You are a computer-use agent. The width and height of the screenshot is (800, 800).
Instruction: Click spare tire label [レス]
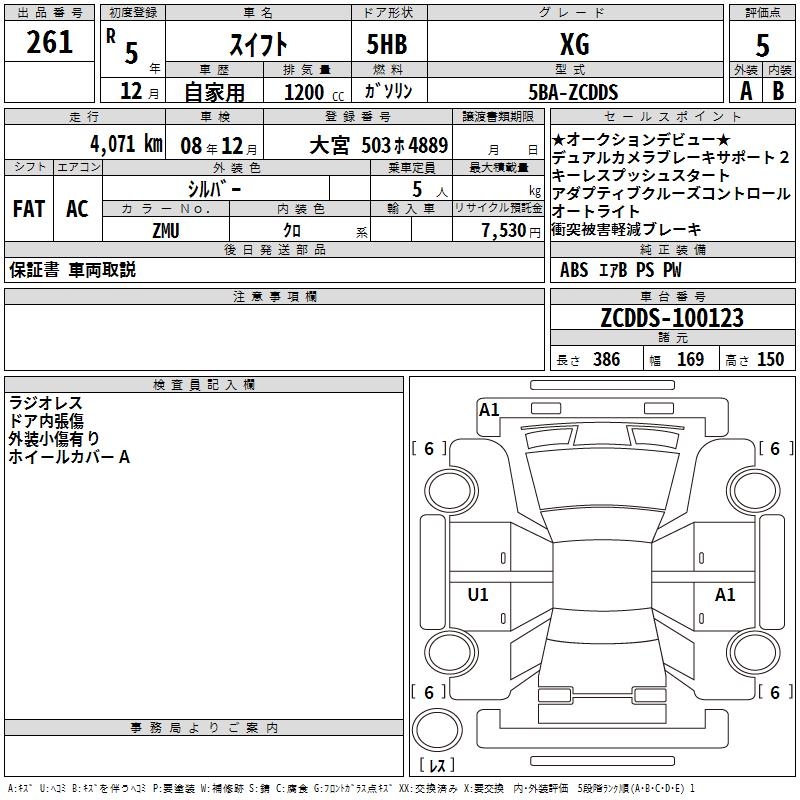pos(437,765)
